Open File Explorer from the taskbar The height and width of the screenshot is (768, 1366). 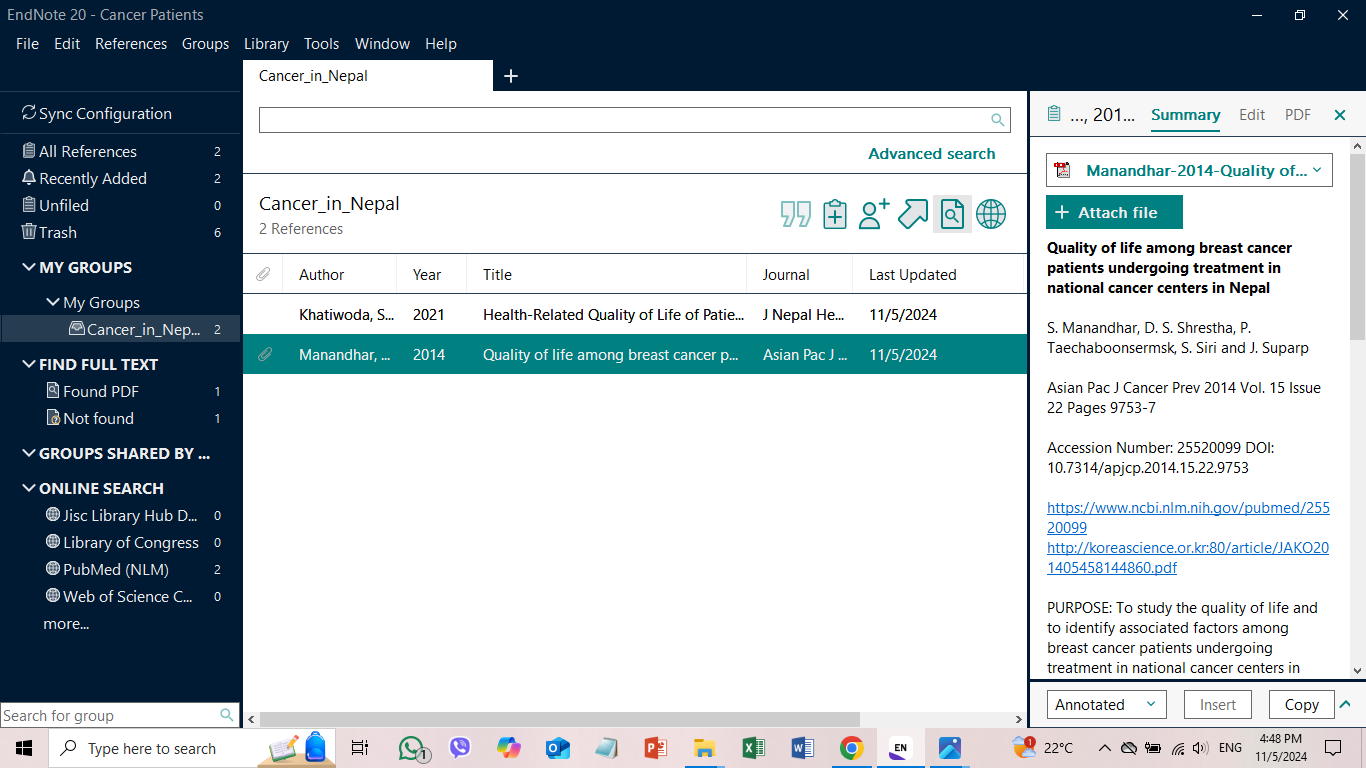coord(704,748)
